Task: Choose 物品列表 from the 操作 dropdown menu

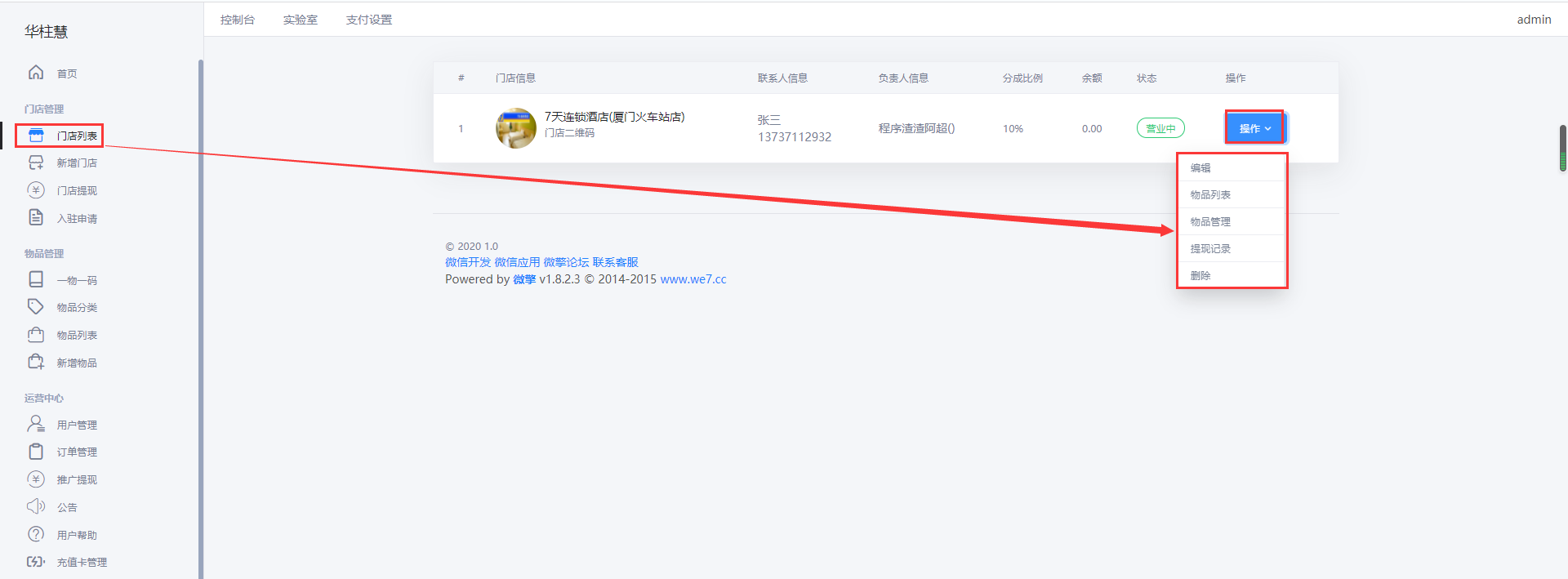Action: click(1232, 194)
